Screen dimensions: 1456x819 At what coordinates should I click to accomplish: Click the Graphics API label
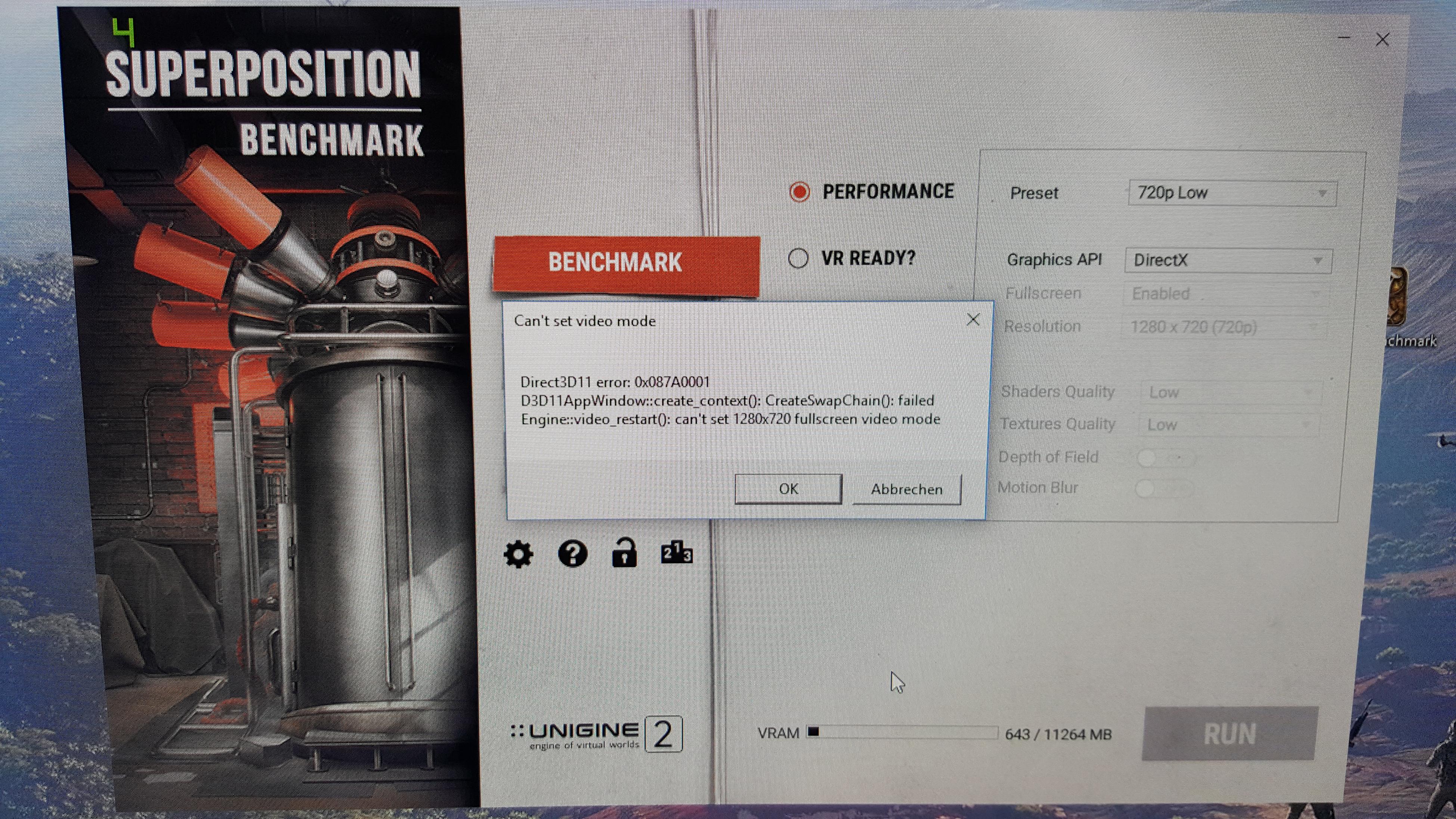1054,260
